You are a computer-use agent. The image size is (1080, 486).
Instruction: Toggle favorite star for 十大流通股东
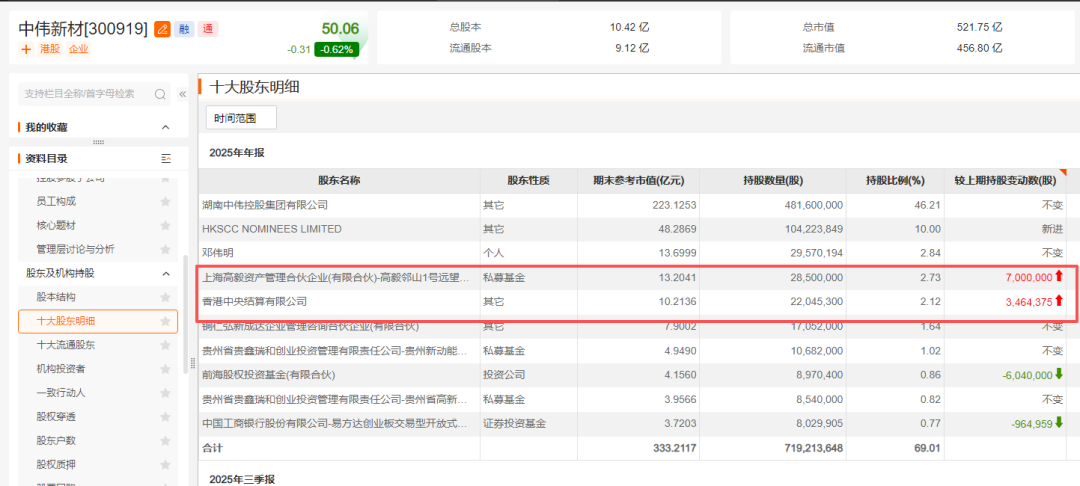tap(166, 345)
